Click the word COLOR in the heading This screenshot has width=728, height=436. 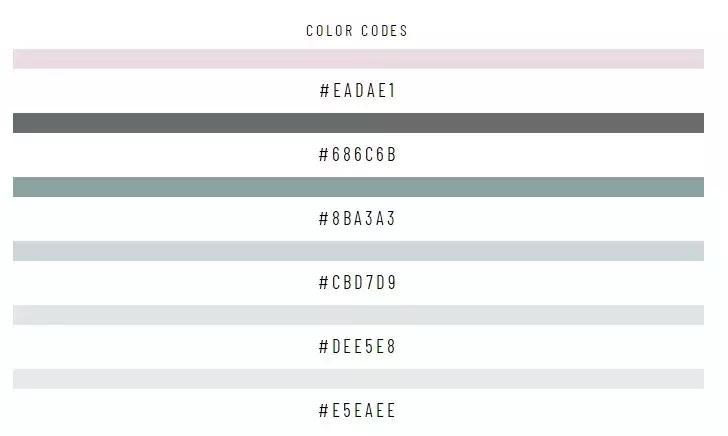(x=329, y=31)
